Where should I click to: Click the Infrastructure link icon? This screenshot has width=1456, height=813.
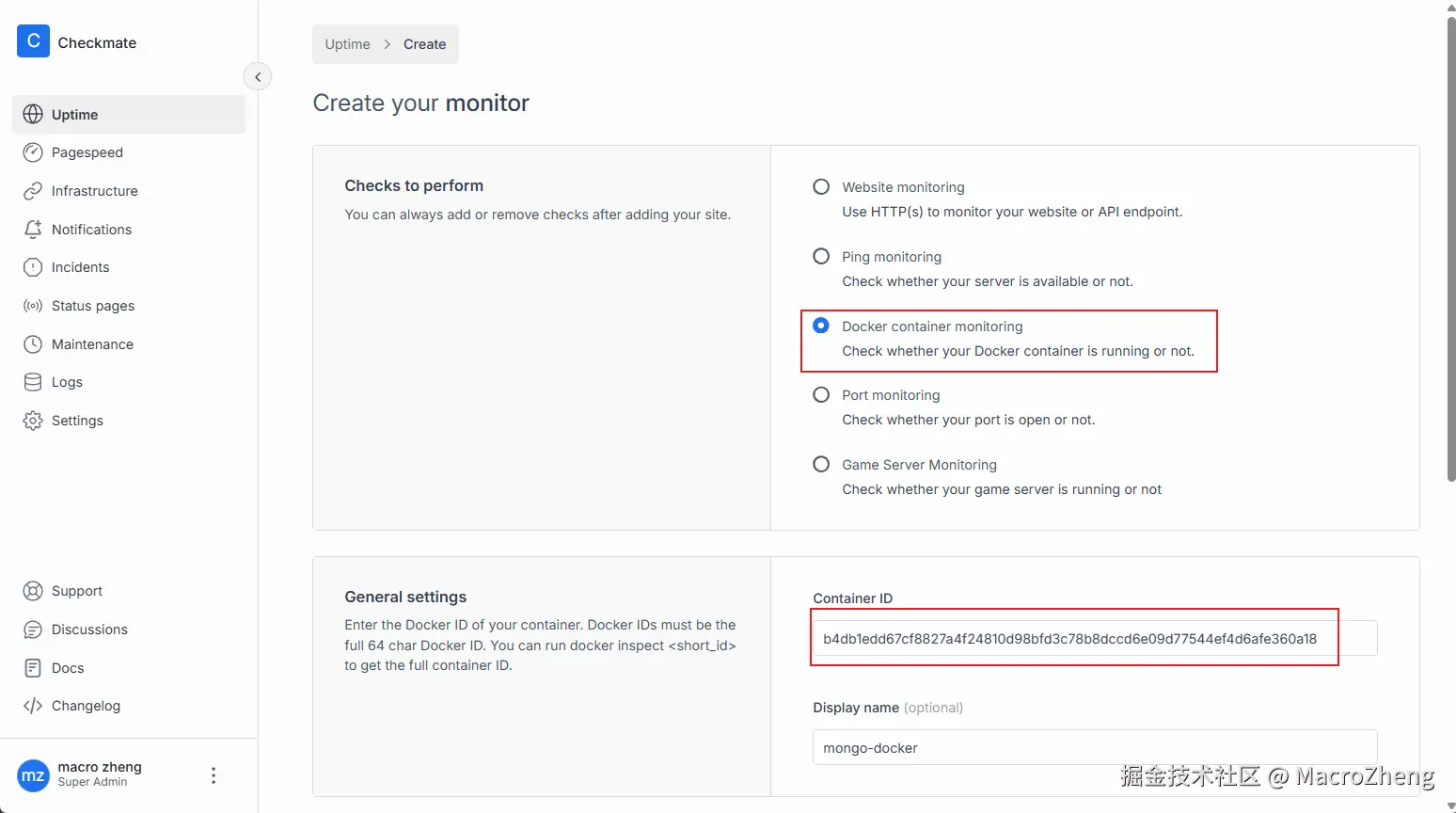(x=33, y=191)
